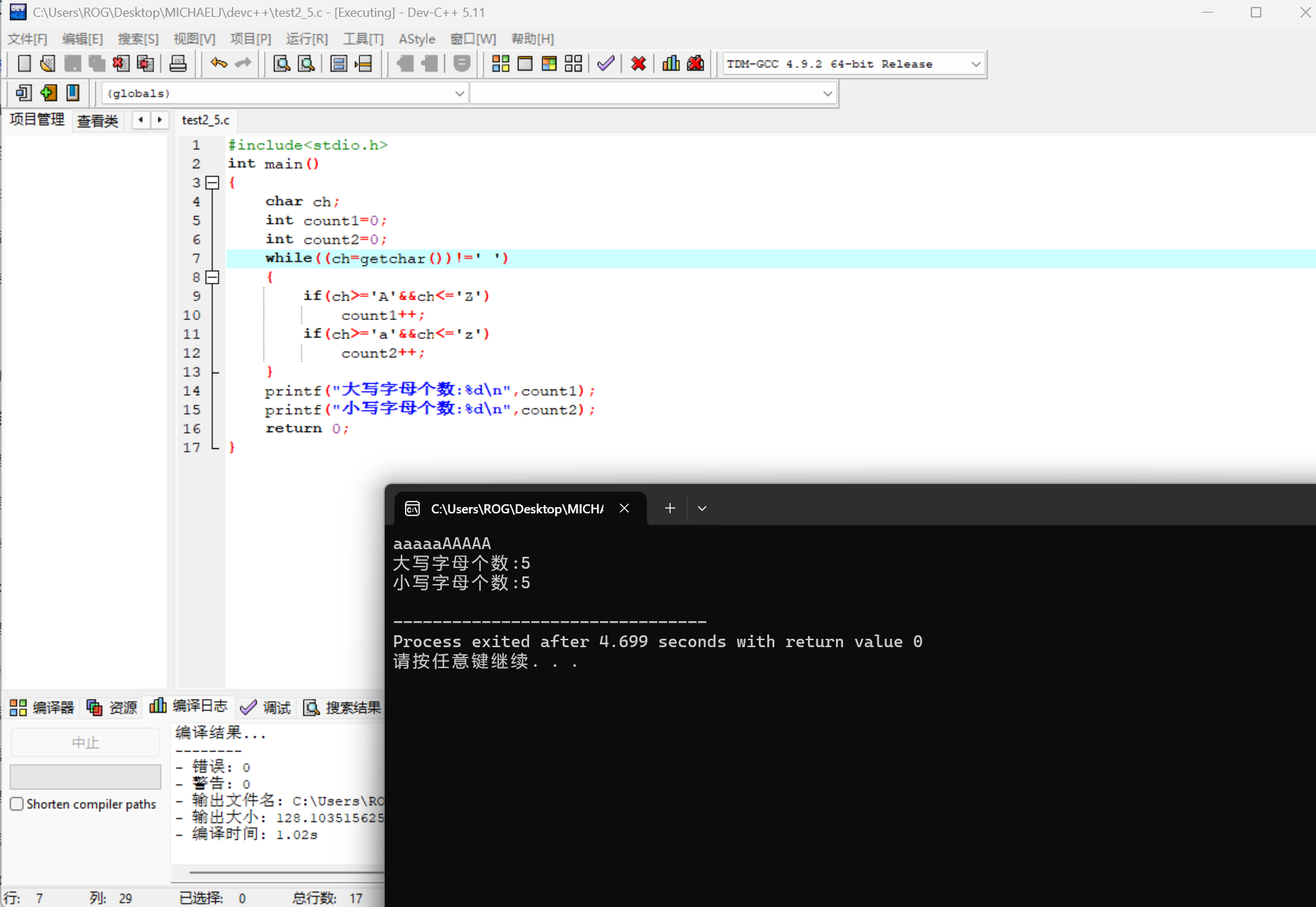Click the Goto function icon
This screenshot has width=1316, height=907.
[338, 64]
